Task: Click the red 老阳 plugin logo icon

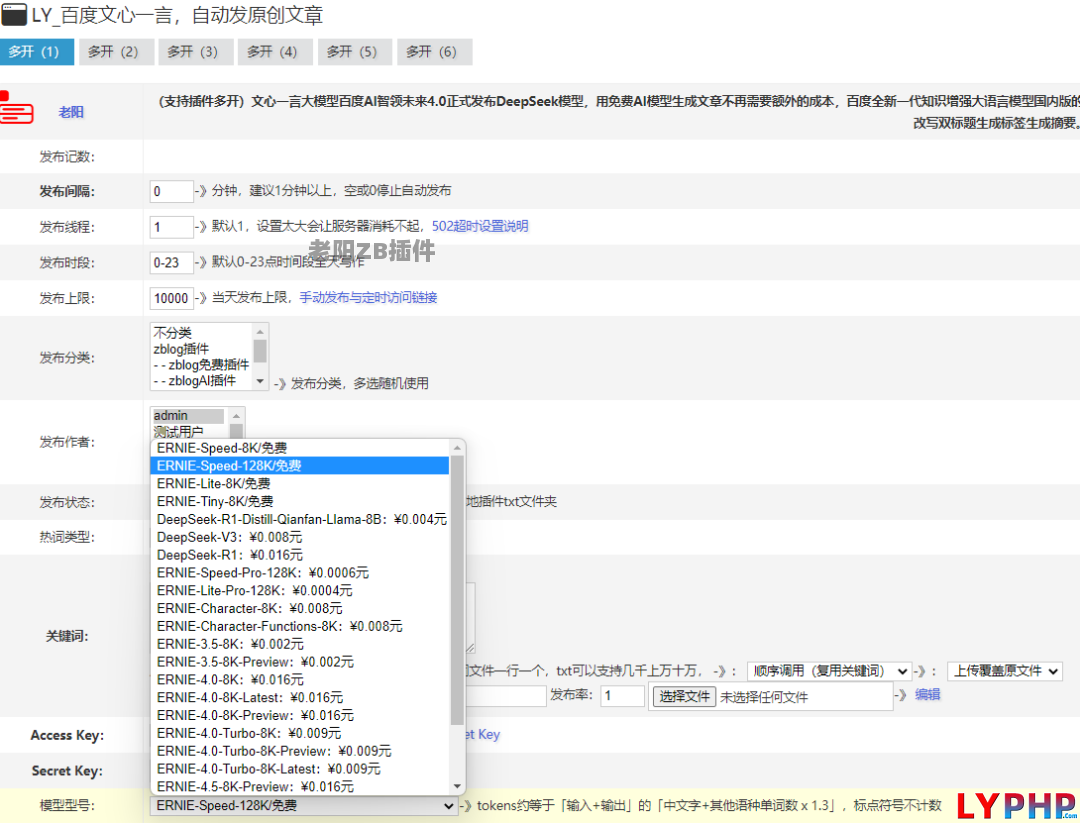Action: point(17,108)
